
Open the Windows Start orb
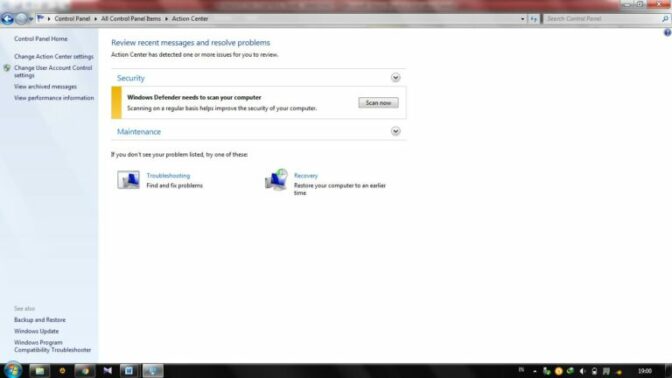click(13, 370)
